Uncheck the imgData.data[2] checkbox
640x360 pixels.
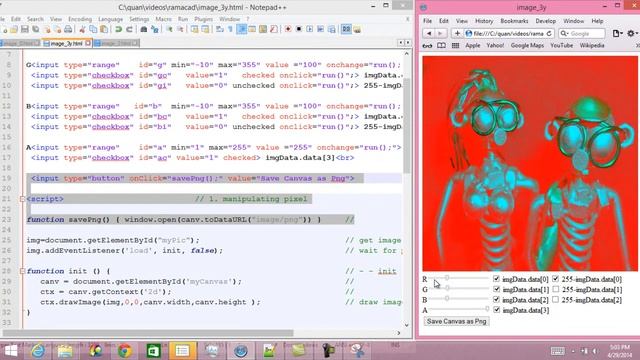496,300
